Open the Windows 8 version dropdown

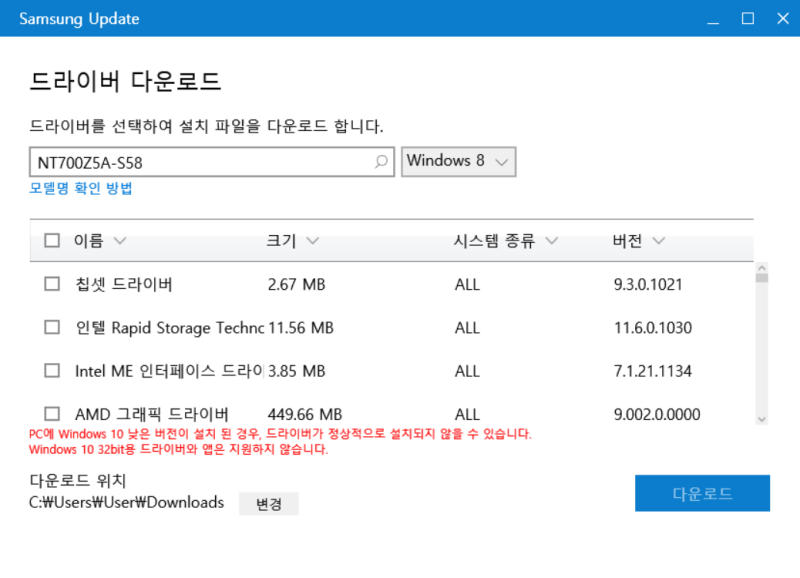458,161
